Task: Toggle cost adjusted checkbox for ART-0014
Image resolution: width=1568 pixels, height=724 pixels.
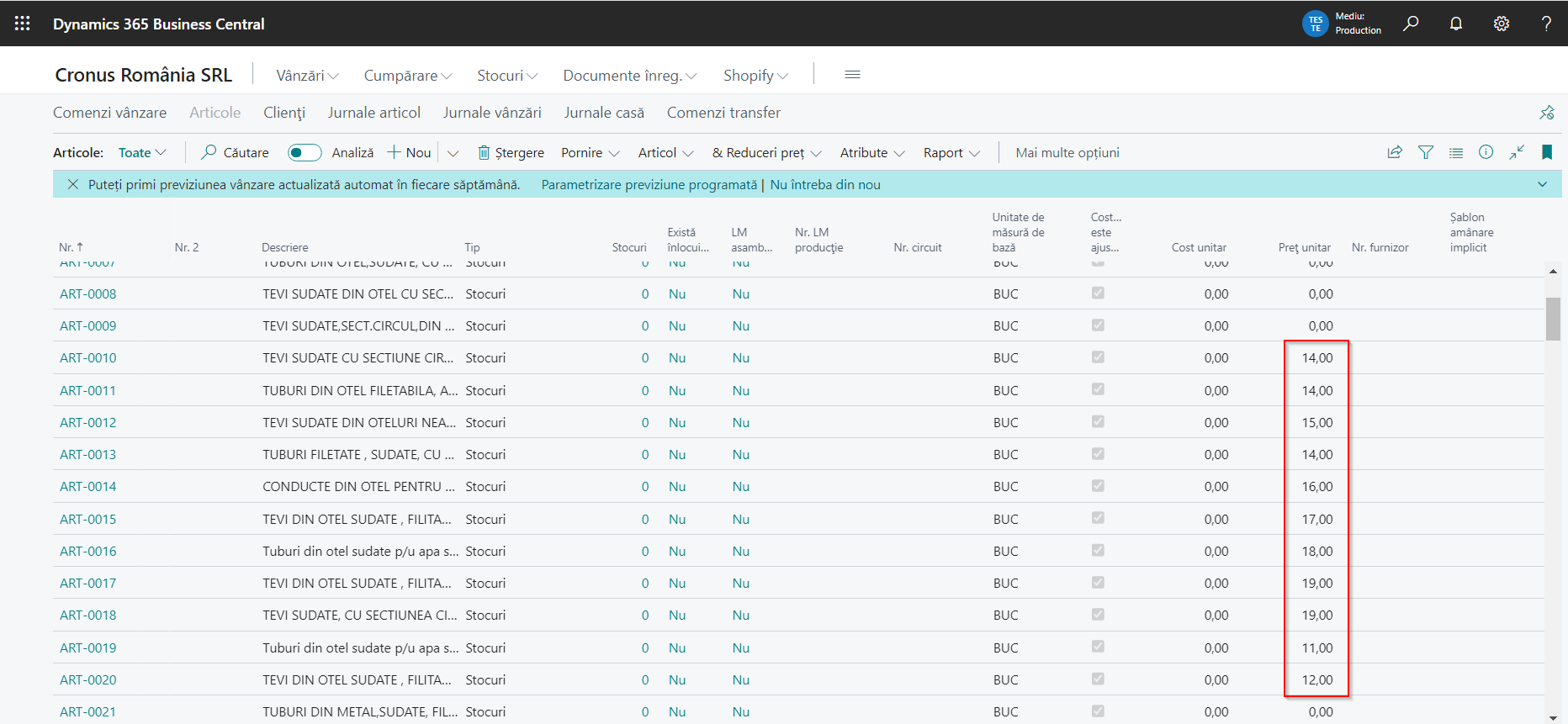Action: [1098, 485]
